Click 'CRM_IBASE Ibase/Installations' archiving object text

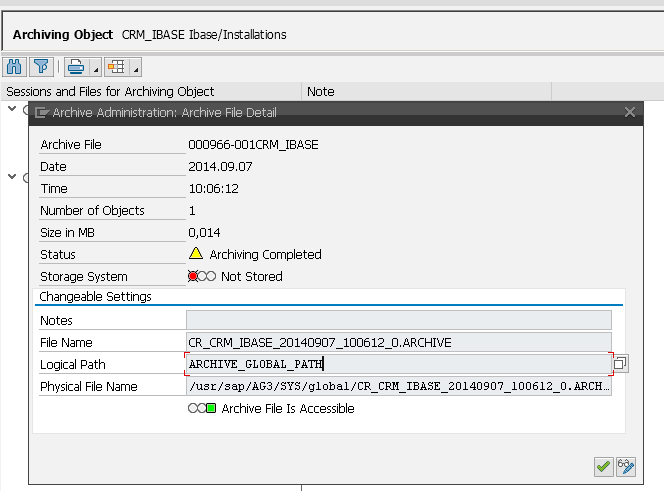pos(204,34)
